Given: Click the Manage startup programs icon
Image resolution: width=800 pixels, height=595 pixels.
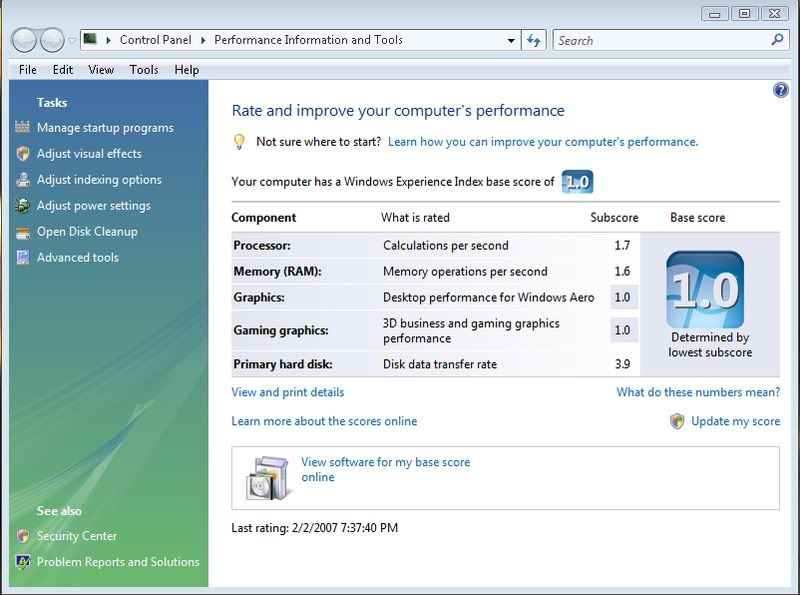Looking at the screenshot, I should [22, 128].
